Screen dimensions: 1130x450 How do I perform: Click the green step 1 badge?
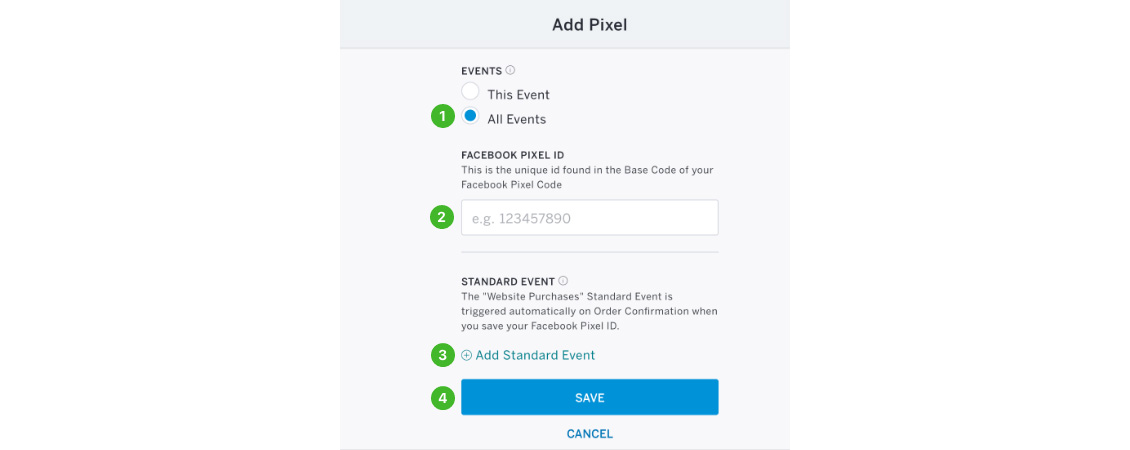442,117
